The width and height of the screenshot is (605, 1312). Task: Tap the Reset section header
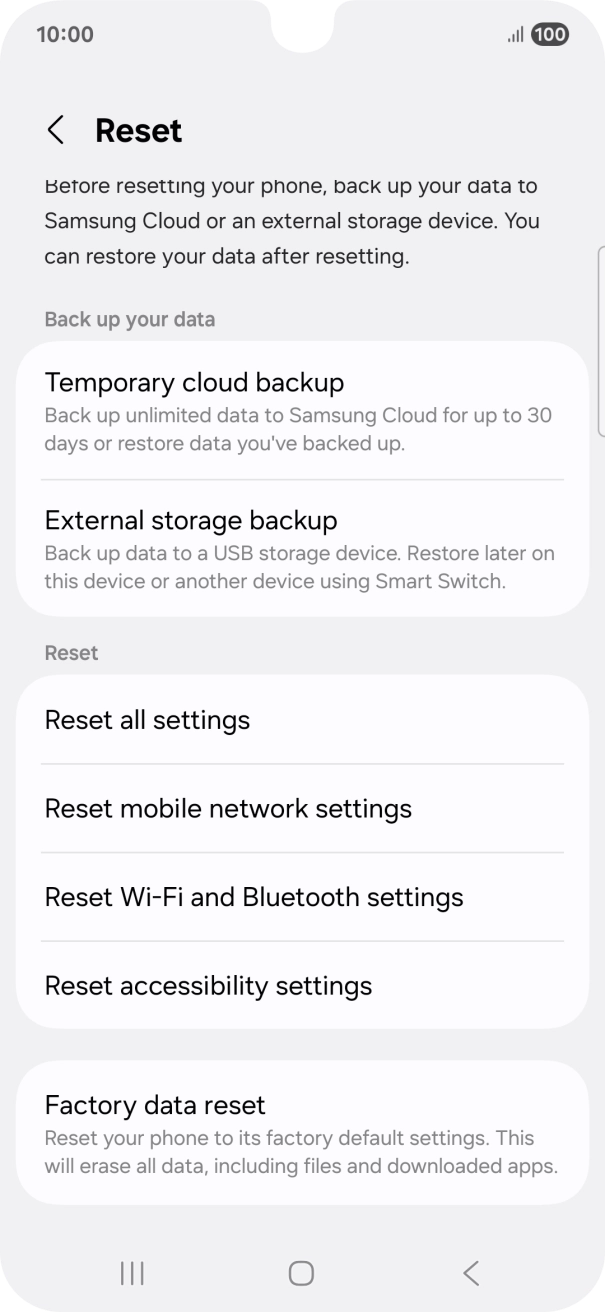coord(71,652)
